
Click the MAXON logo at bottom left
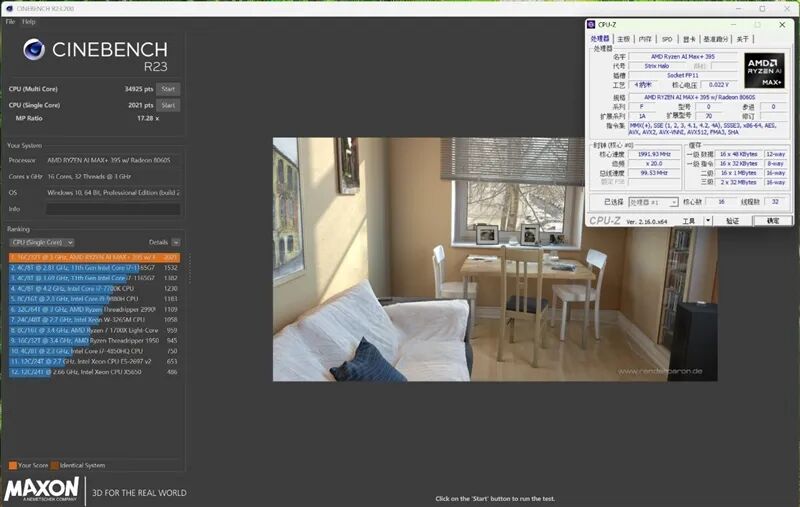click(42, 490)
